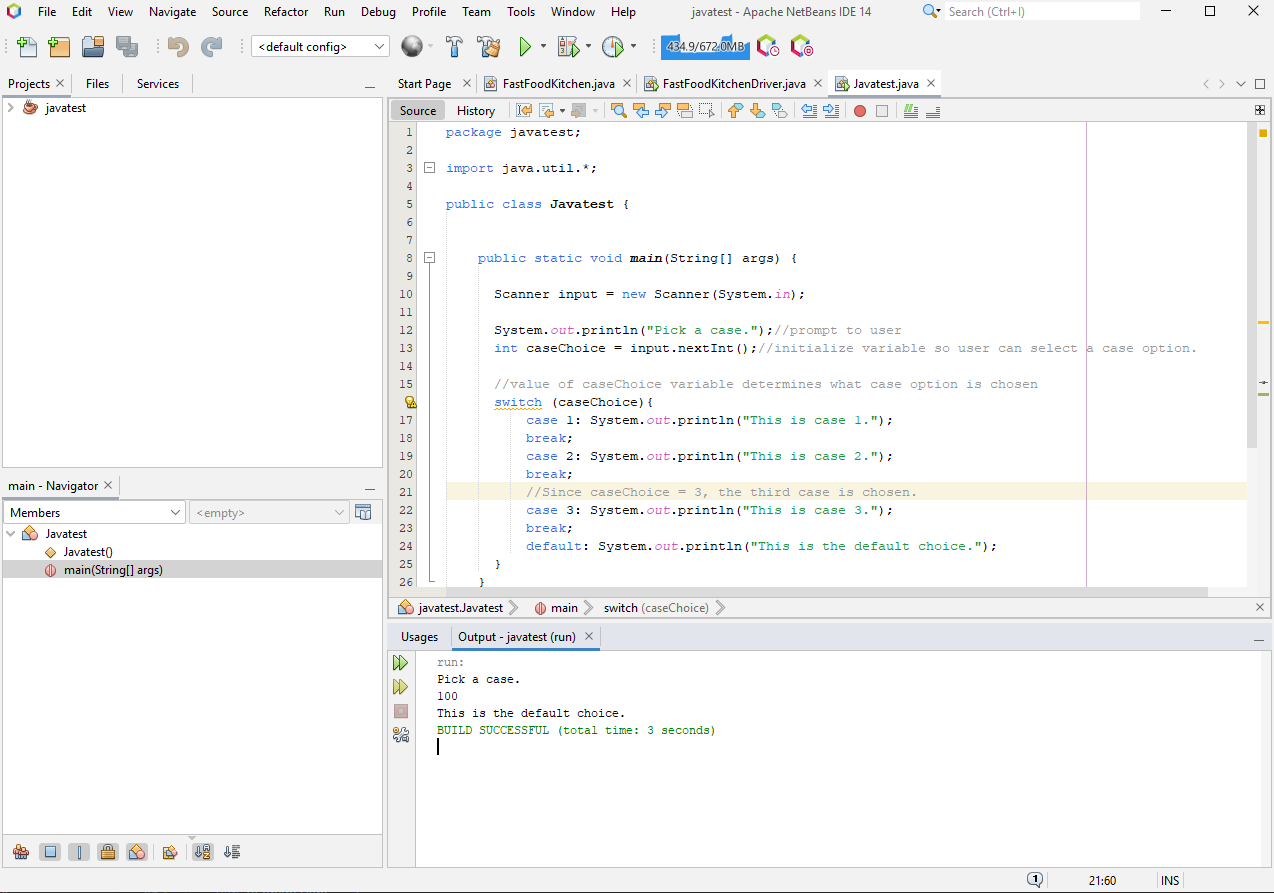Open the debug dropdown arrow
Viewport: 1274px width, 893px height.
pyautogui.click(x=588, y=46)
